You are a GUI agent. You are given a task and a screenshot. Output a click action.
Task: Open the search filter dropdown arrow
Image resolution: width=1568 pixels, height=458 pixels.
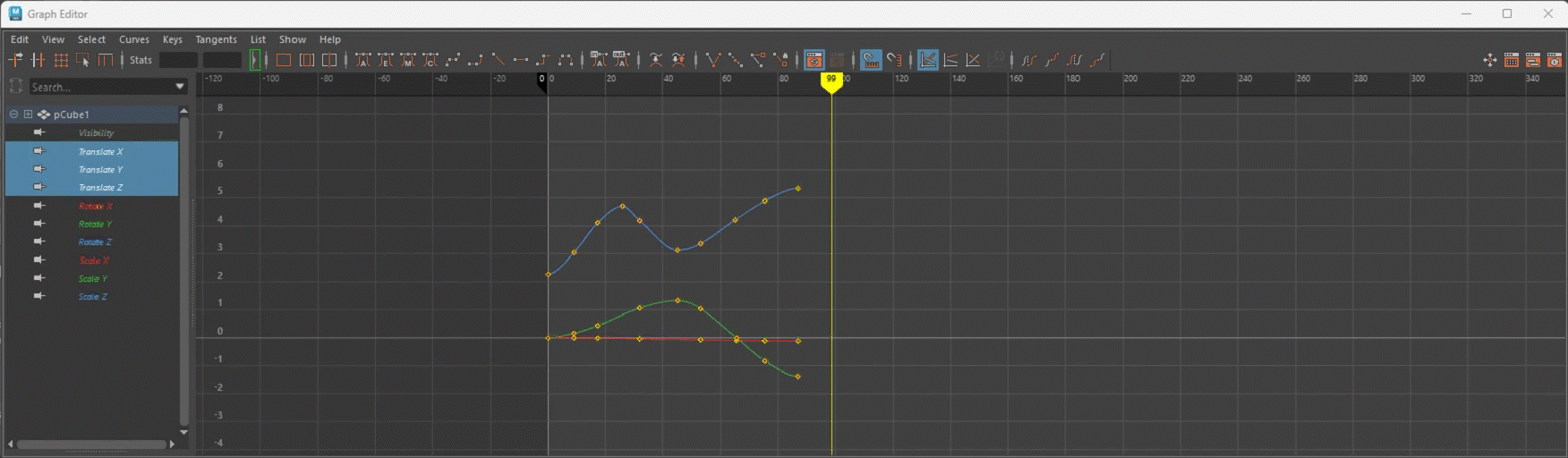click(180, 87)
